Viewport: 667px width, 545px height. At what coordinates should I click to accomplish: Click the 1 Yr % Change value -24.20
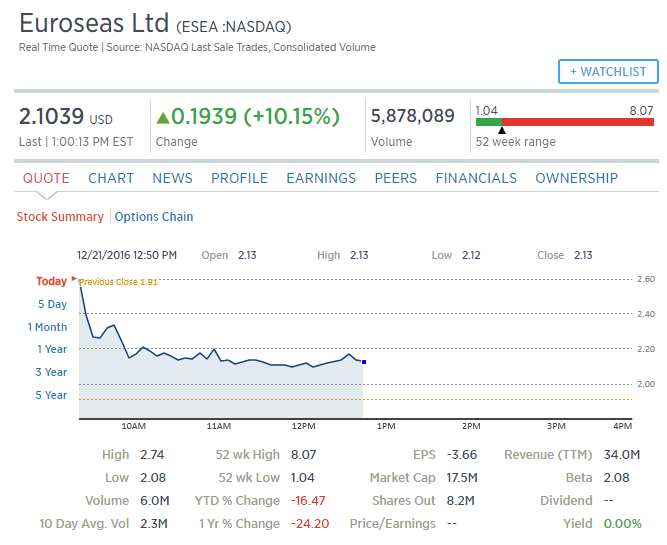[310, 524]
